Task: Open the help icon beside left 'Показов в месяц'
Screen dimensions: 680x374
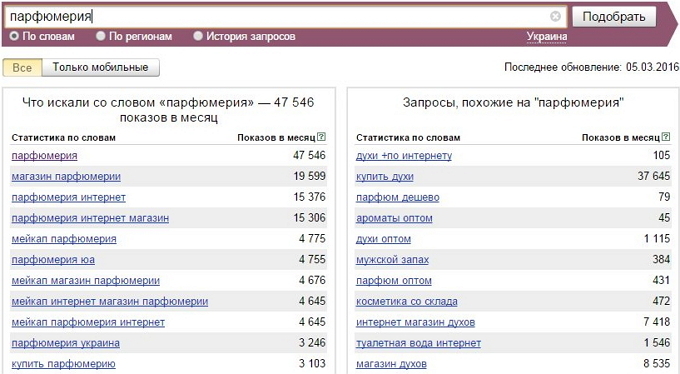Action: click(x=321, y=137)
